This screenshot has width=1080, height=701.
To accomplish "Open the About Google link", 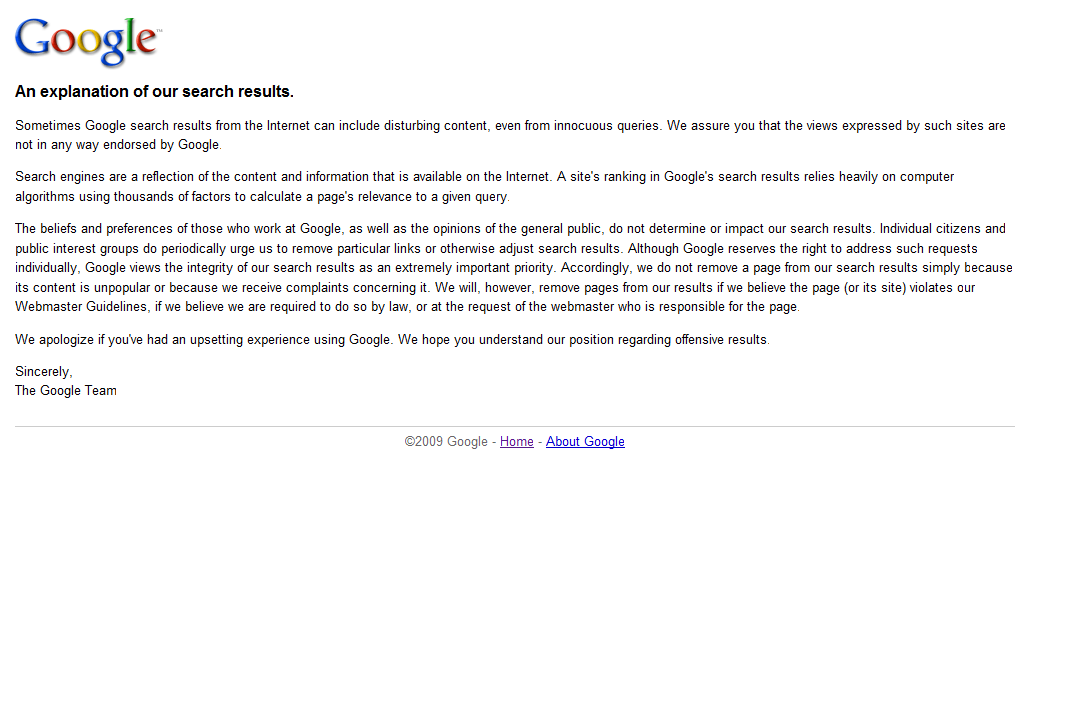I will 585,441.
